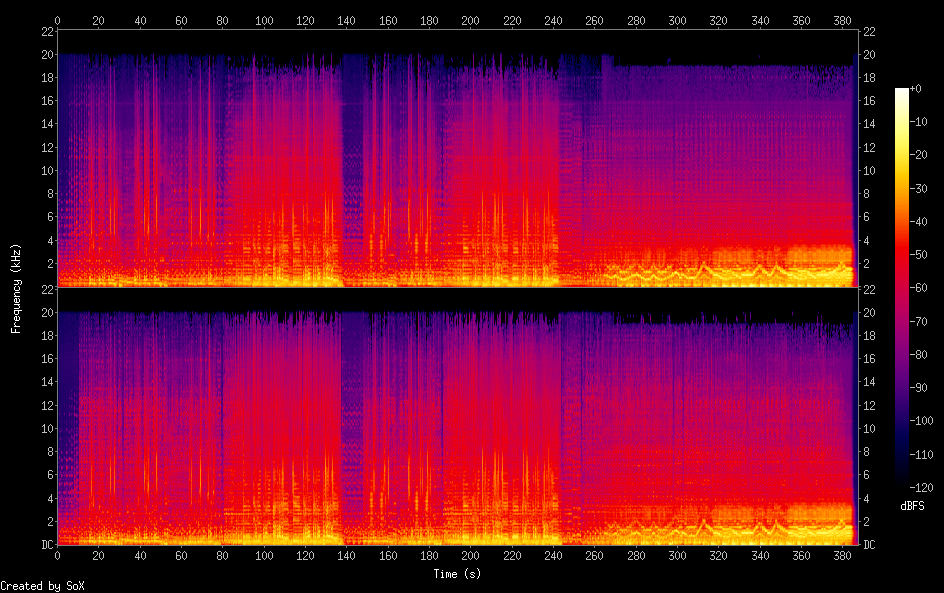Click the 'DC' label at bottom-left of lower channel
Image resolution: width=944 pixels, height=593 pixels.
pos(46,544)
